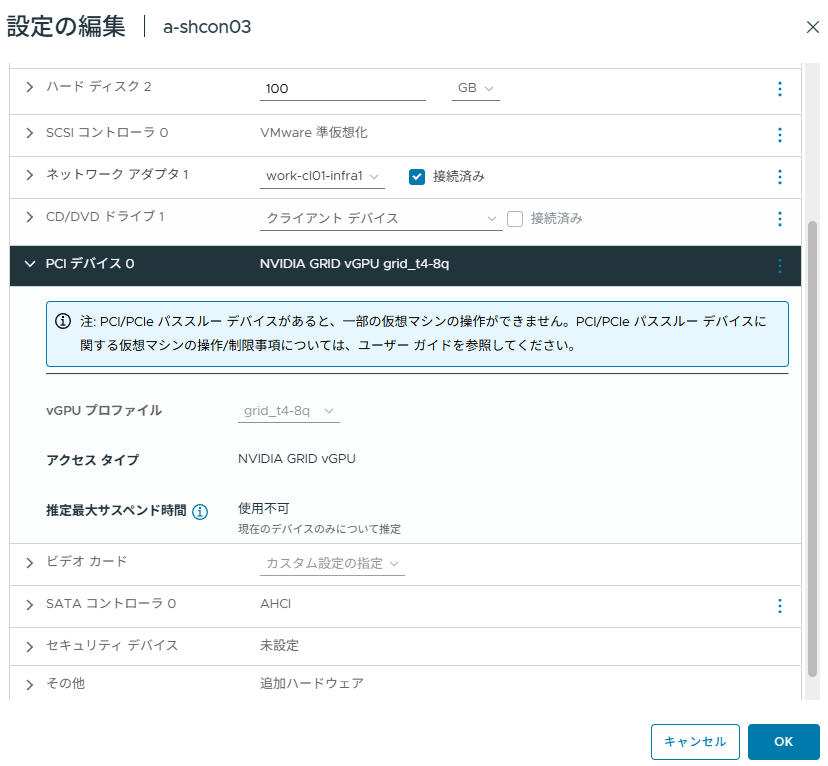Click the OK button

(783, 741)
